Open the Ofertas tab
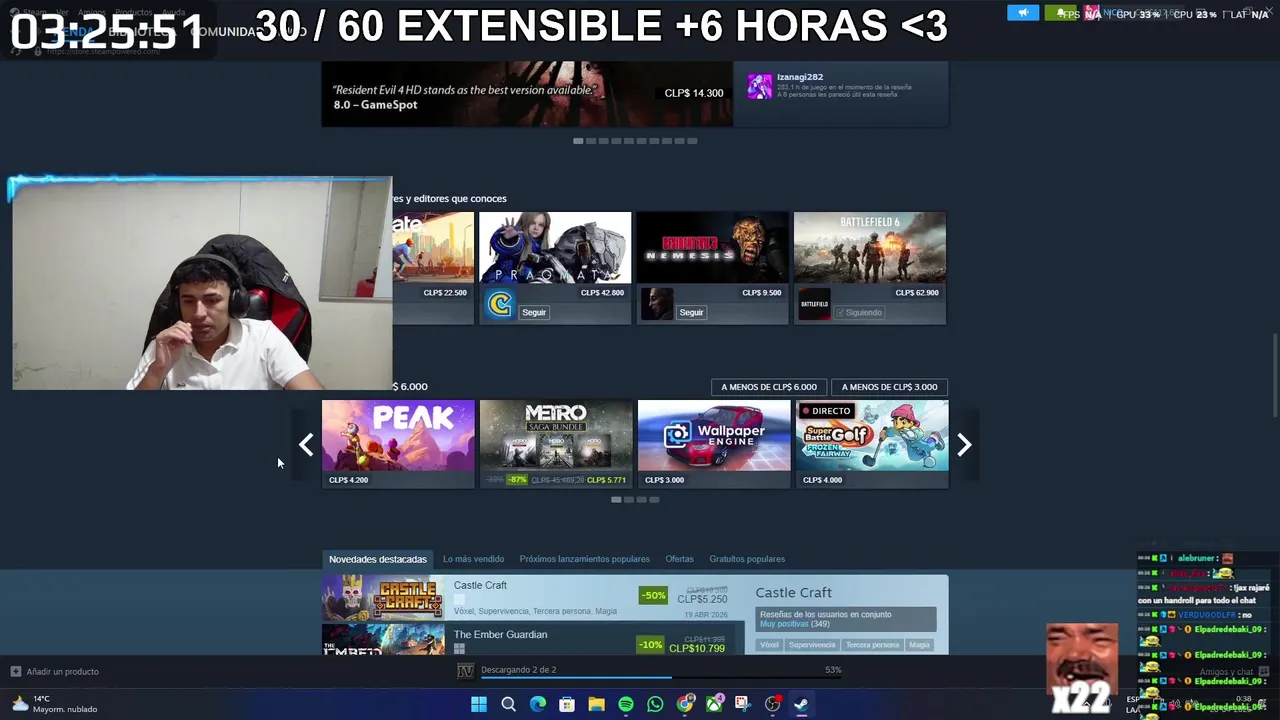Viewport: 1280px width, 720px height. tap(679, 559)
